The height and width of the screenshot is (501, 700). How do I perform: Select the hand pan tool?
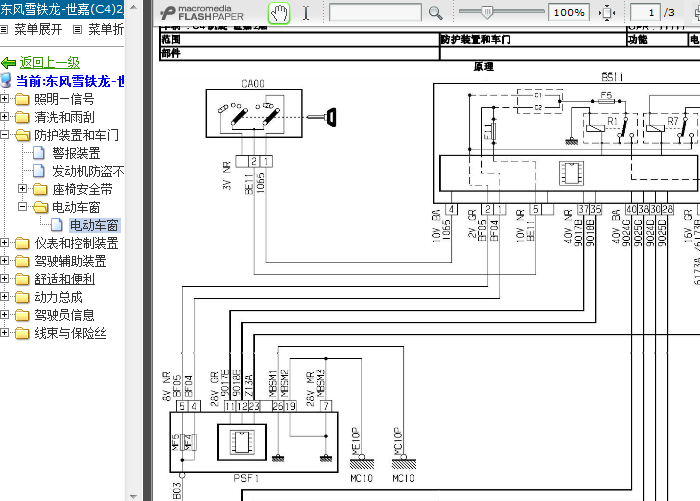tap(279, 13)
